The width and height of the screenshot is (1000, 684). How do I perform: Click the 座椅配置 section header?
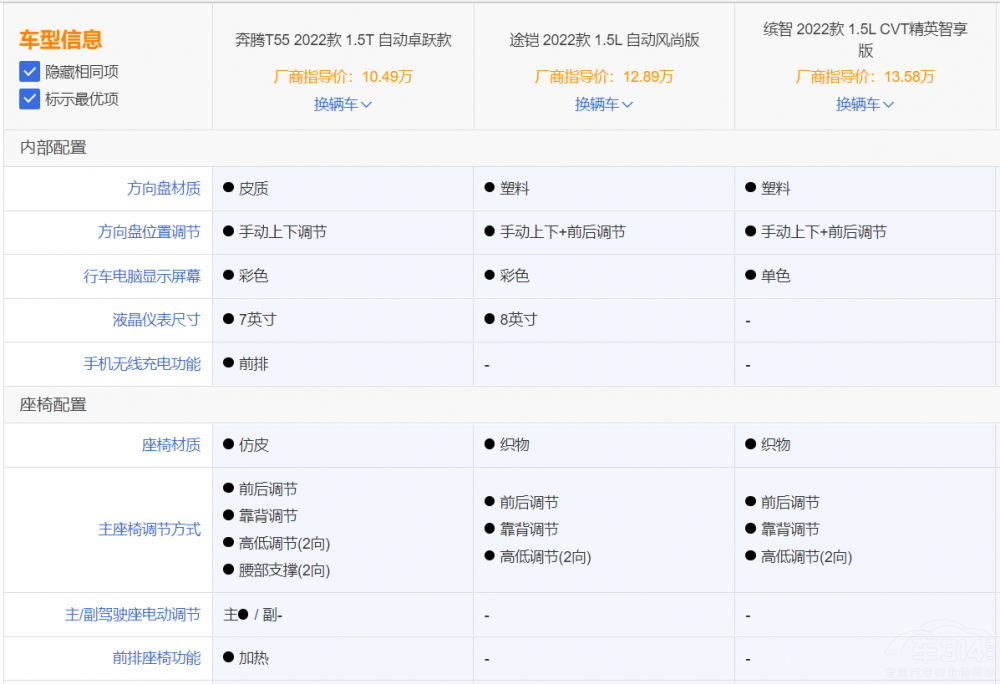[54, 405]
